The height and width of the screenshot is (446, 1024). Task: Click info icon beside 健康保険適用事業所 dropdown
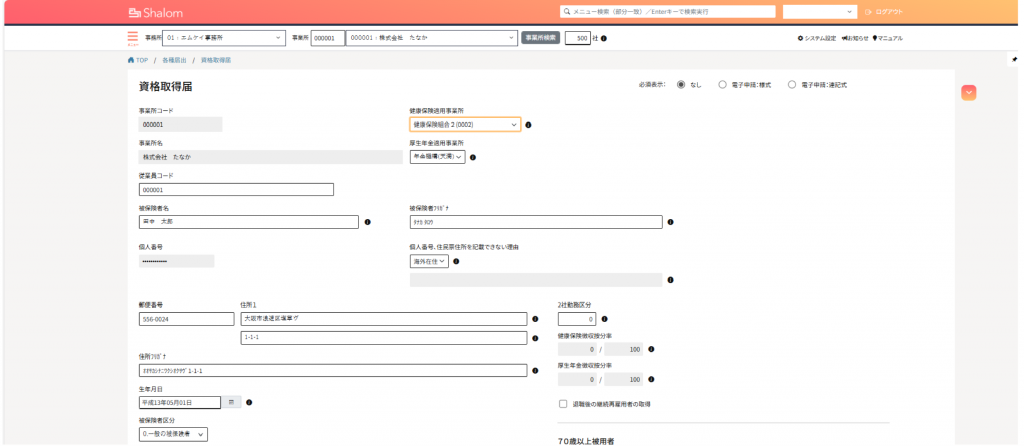click(x=528, y=125)
